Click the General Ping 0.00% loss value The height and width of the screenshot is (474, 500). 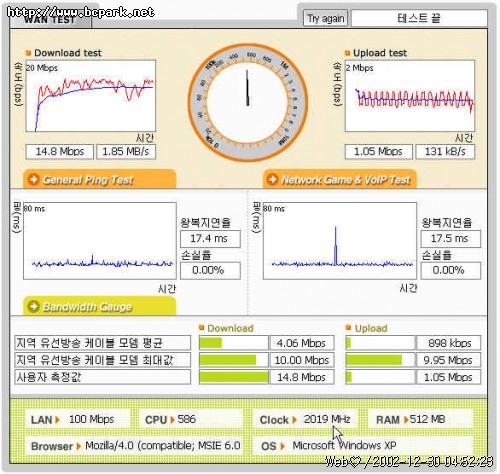tap(210, 270)
